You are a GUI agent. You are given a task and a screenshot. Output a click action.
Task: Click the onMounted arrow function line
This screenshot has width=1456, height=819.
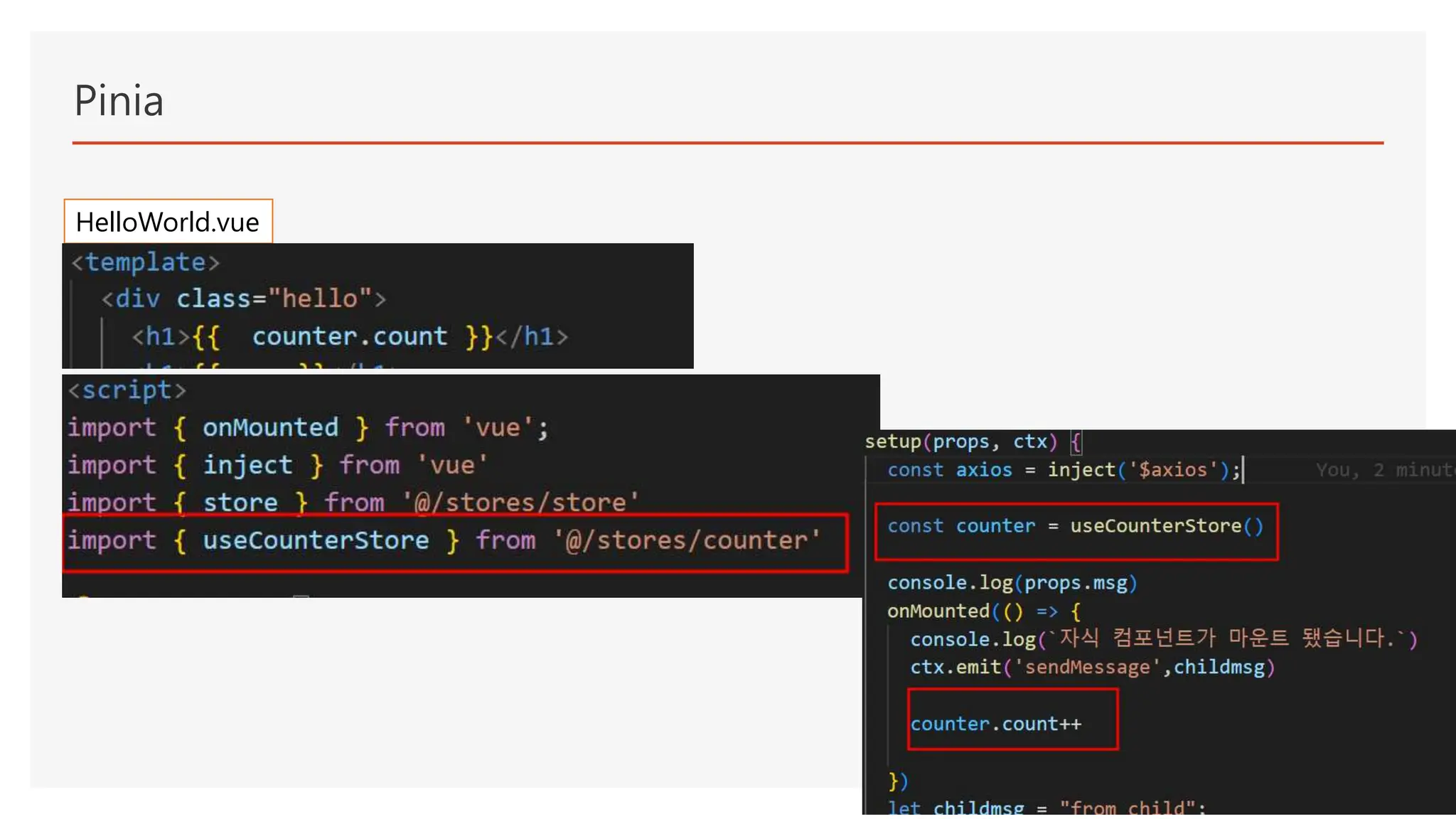tap(984, 611)
